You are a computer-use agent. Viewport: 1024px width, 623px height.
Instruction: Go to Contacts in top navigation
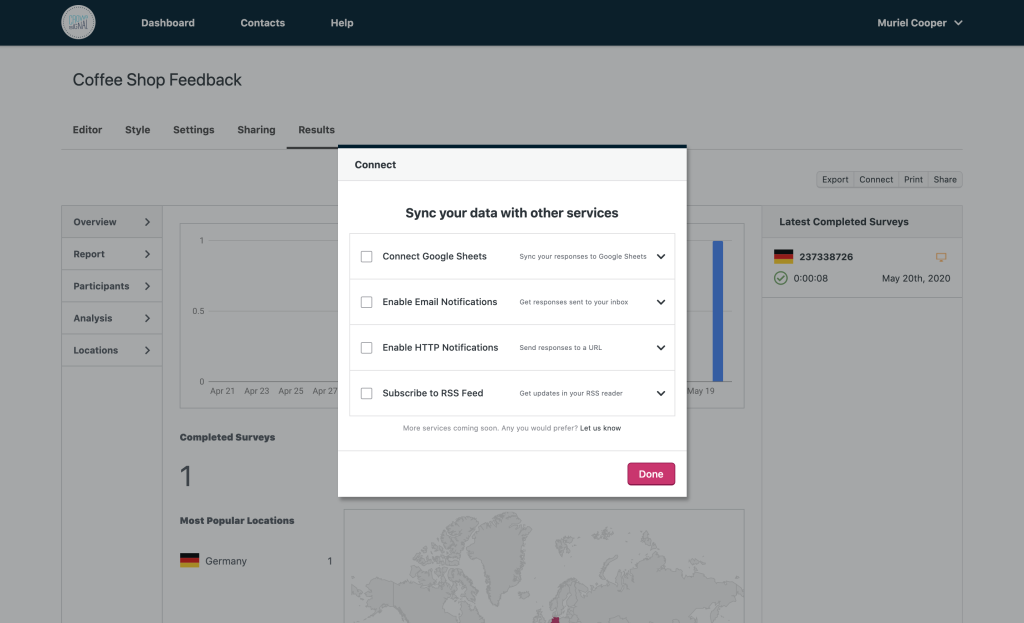262,23
